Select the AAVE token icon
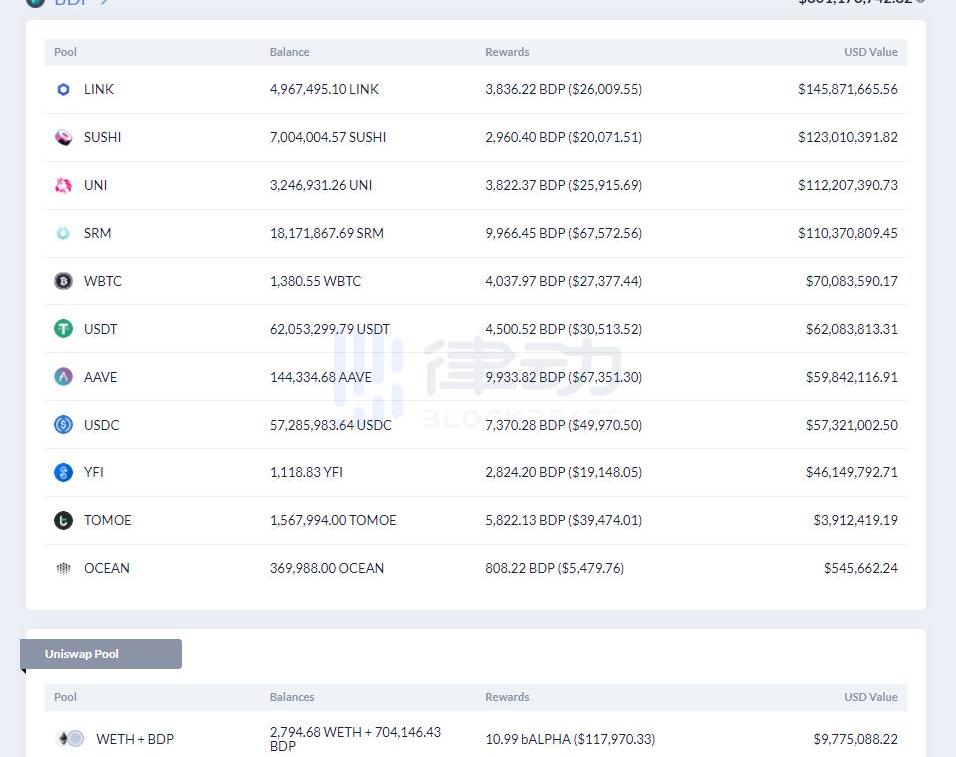The width and height of the screenshot is (956, 757). tap(63, 377)
